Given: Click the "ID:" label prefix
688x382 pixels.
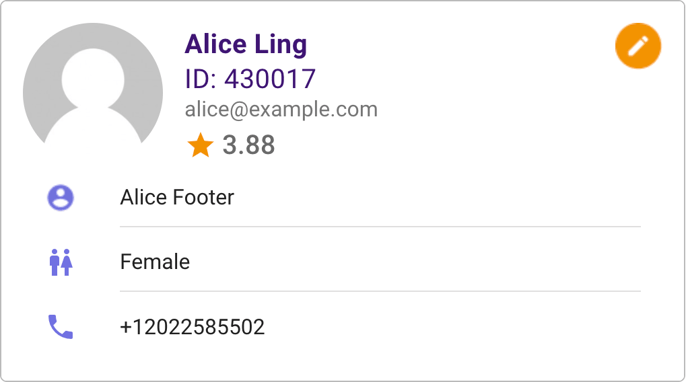Looking at the screenshot, I should [201, 79].
